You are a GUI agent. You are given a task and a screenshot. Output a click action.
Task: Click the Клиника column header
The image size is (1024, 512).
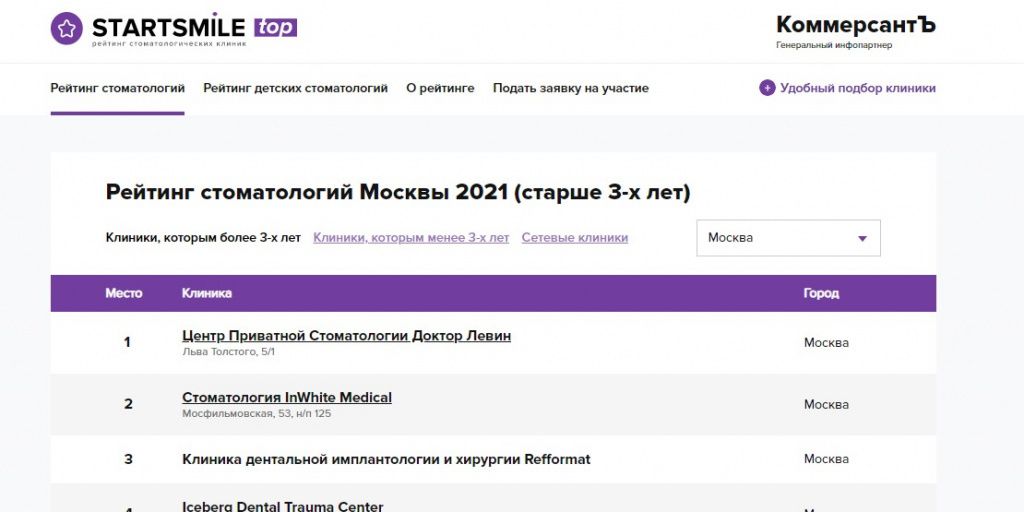[x=206, y=293]
